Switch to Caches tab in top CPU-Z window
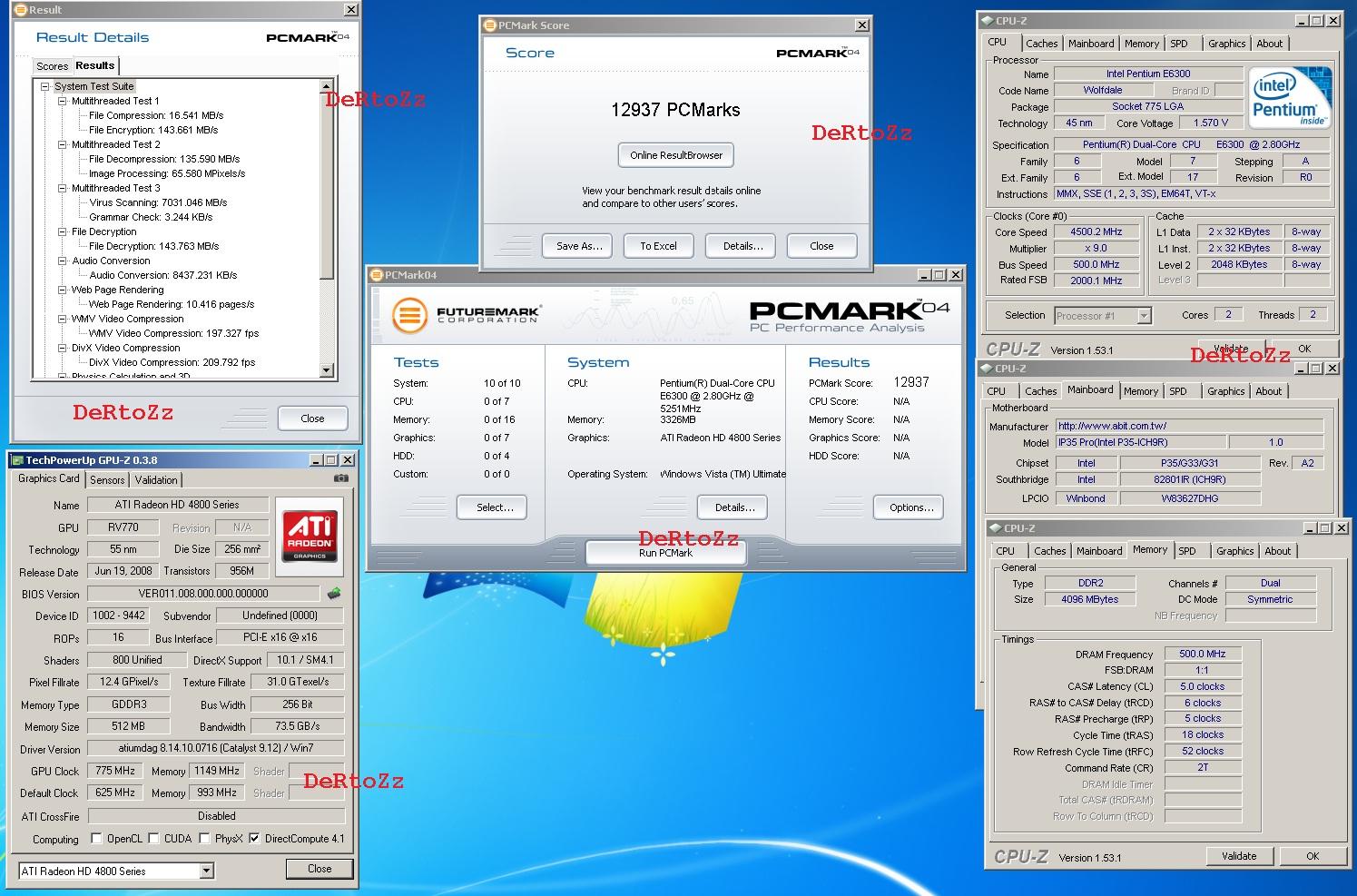The height and width of the screenshot is (896, 1357). [1042, 44]
